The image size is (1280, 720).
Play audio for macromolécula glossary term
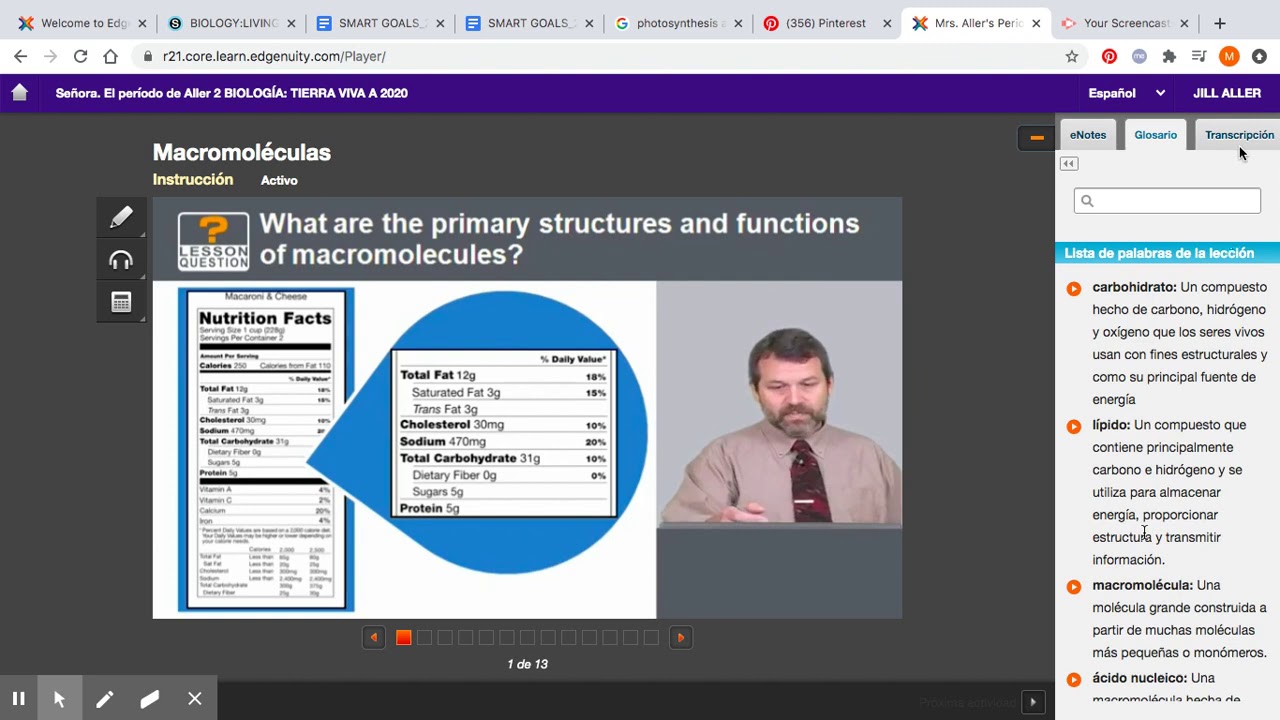point(1074,587)
